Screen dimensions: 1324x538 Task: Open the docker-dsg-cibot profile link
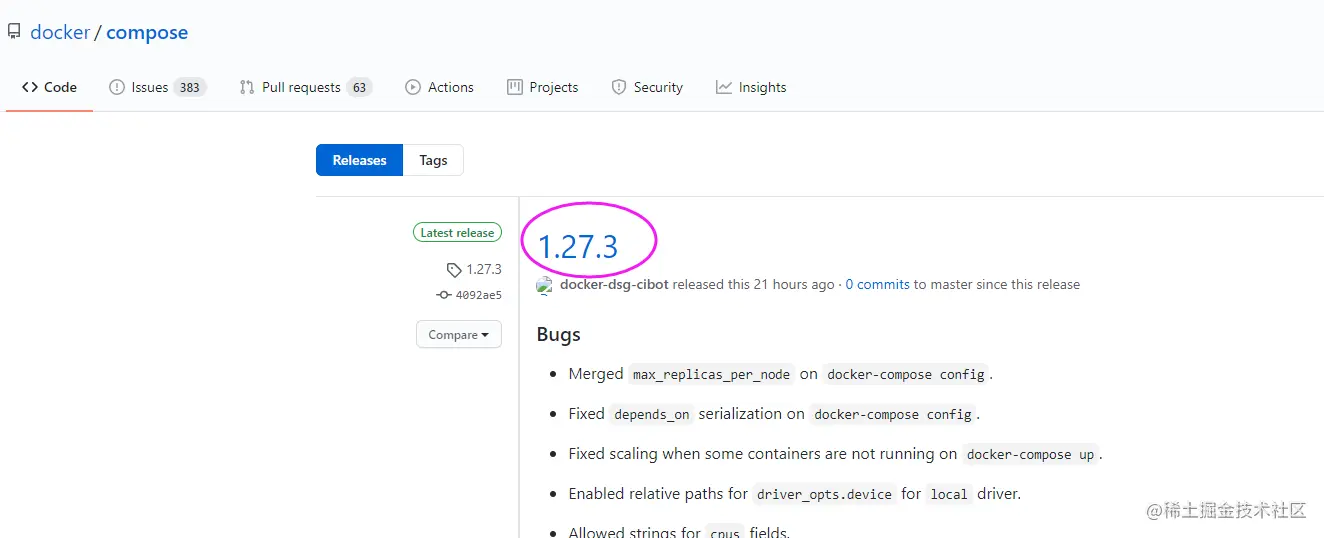[x=614, y=284]
